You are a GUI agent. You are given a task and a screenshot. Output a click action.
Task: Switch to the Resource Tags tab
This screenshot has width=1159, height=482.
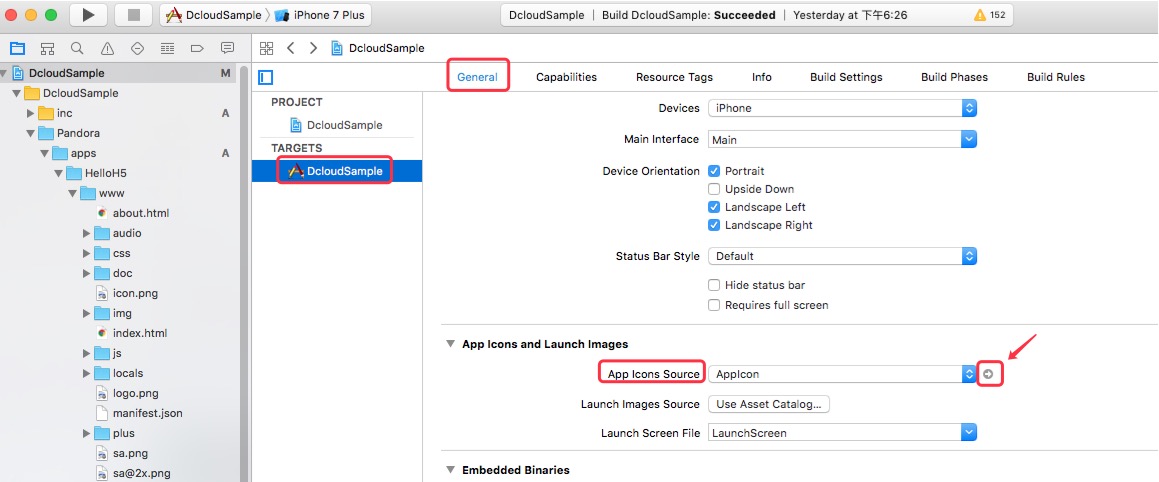pos(674,77)
